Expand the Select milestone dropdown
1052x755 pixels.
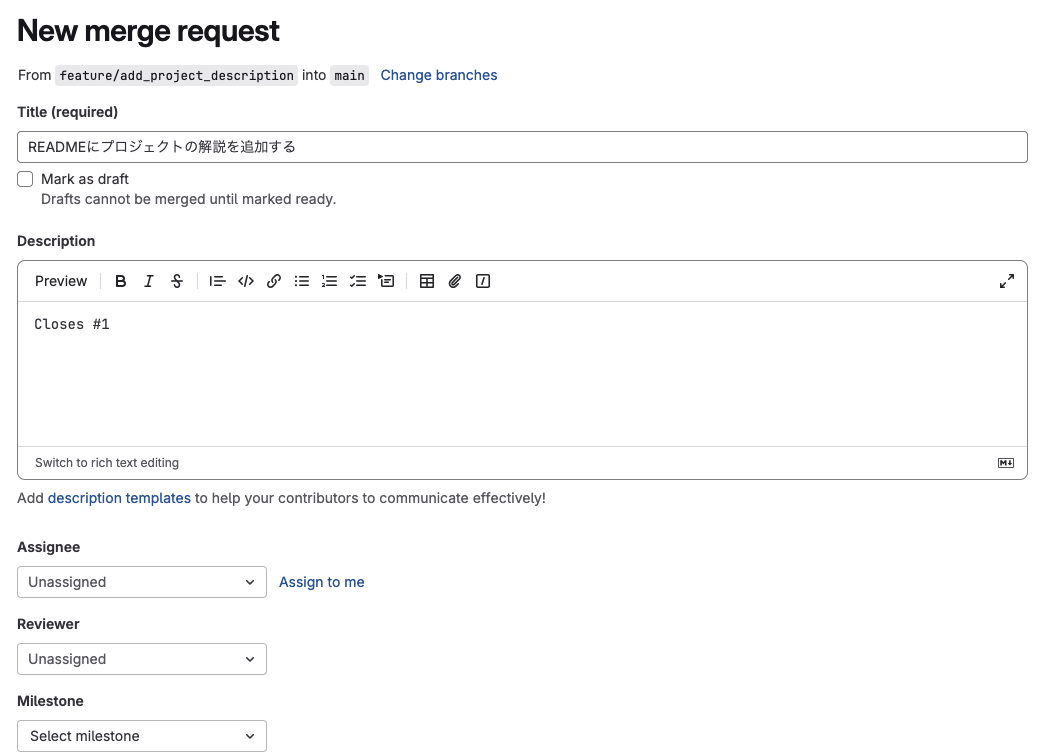[x=142, y=736]
